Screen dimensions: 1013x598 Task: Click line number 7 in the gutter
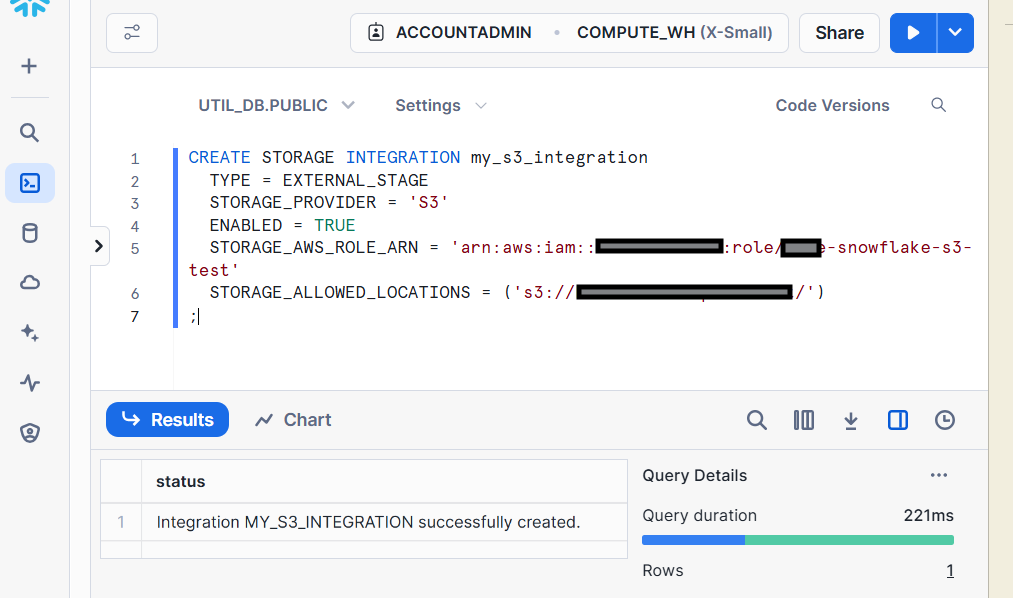(134, 316)
